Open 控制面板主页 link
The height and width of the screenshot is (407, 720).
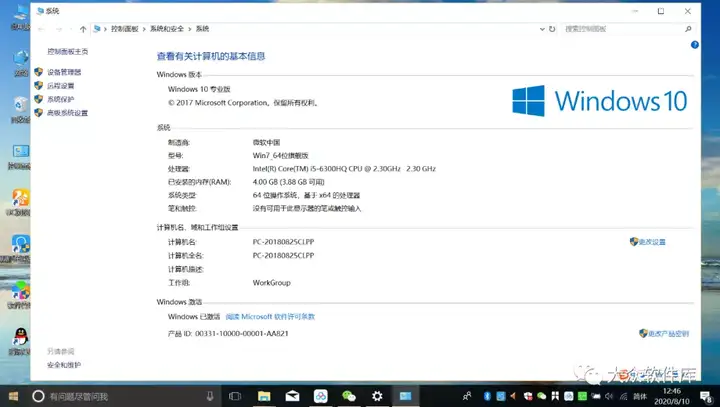(68, 51)
